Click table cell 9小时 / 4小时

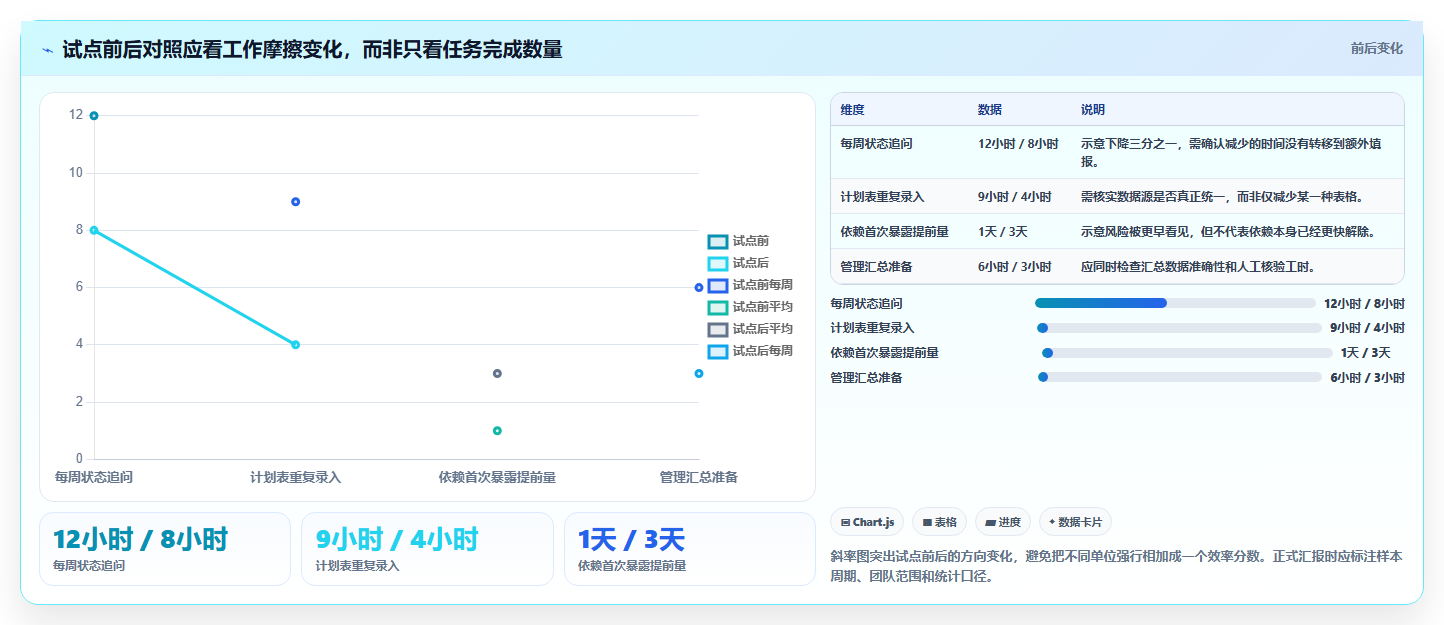tap(1014, 197)
